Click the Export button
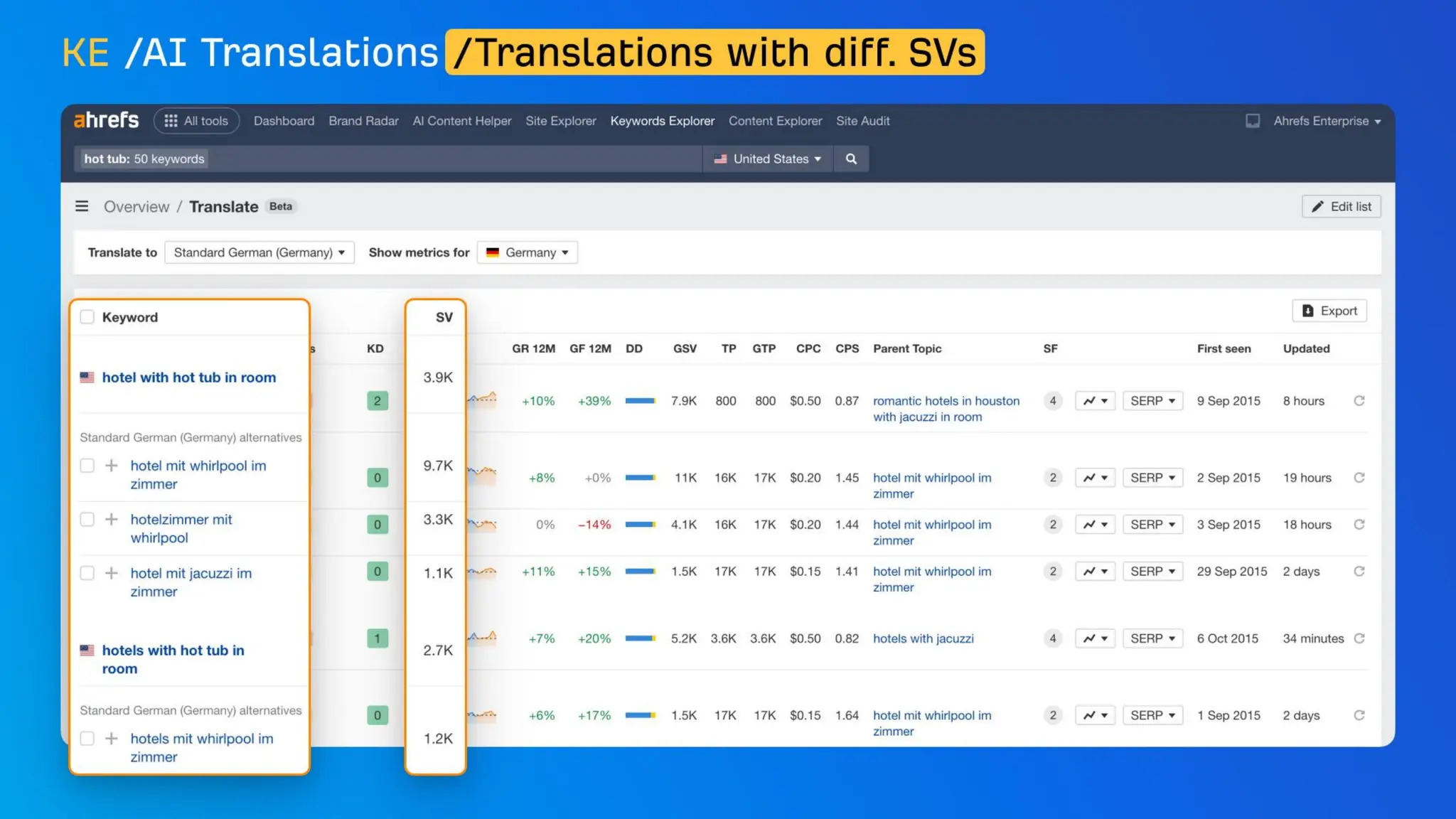 pyautogui.click(x=1329, y=311)
